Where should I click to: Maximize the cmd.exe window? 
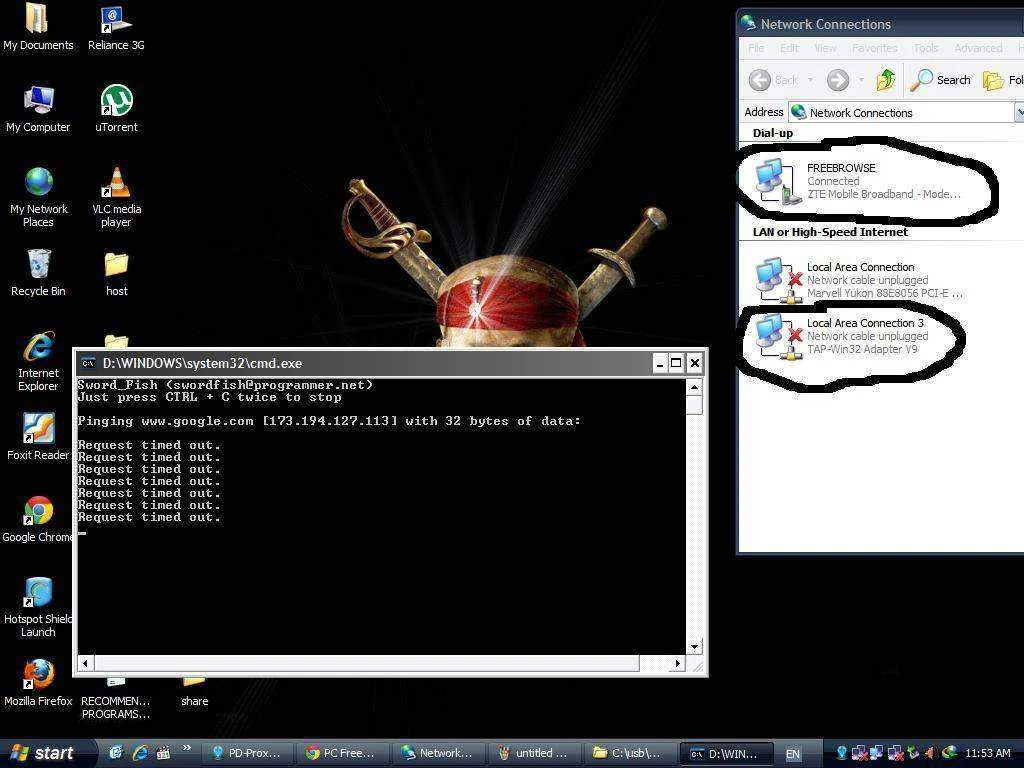[677, 363]
